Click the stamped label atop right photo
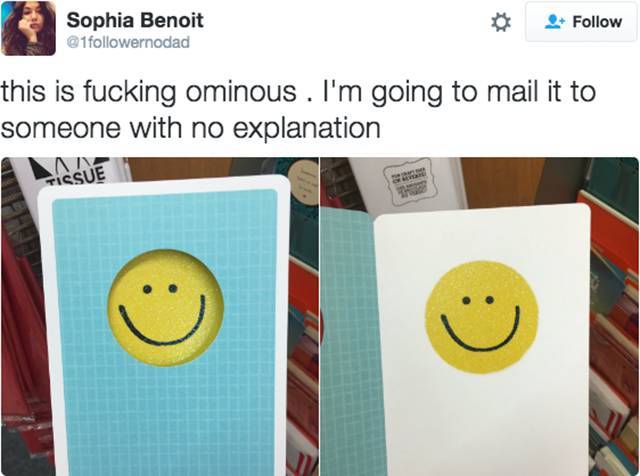This screenshot has width=640, height=476. click(x=409, y=182)
